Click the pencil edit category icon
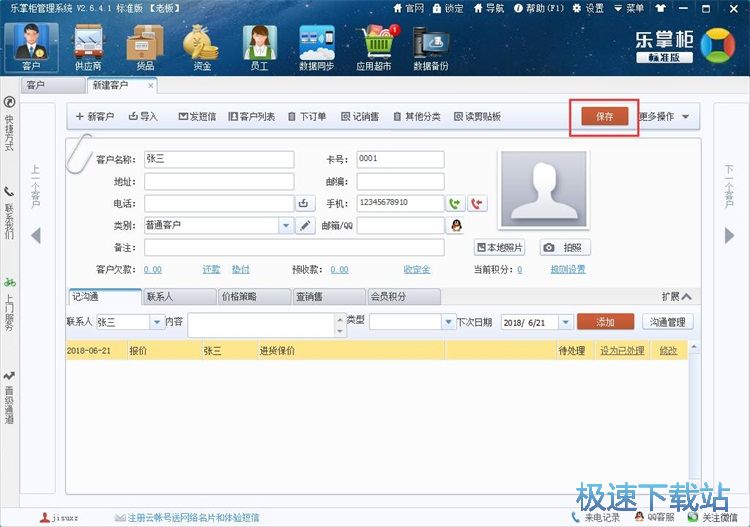 pyautogui.click(x=305, y=225)
